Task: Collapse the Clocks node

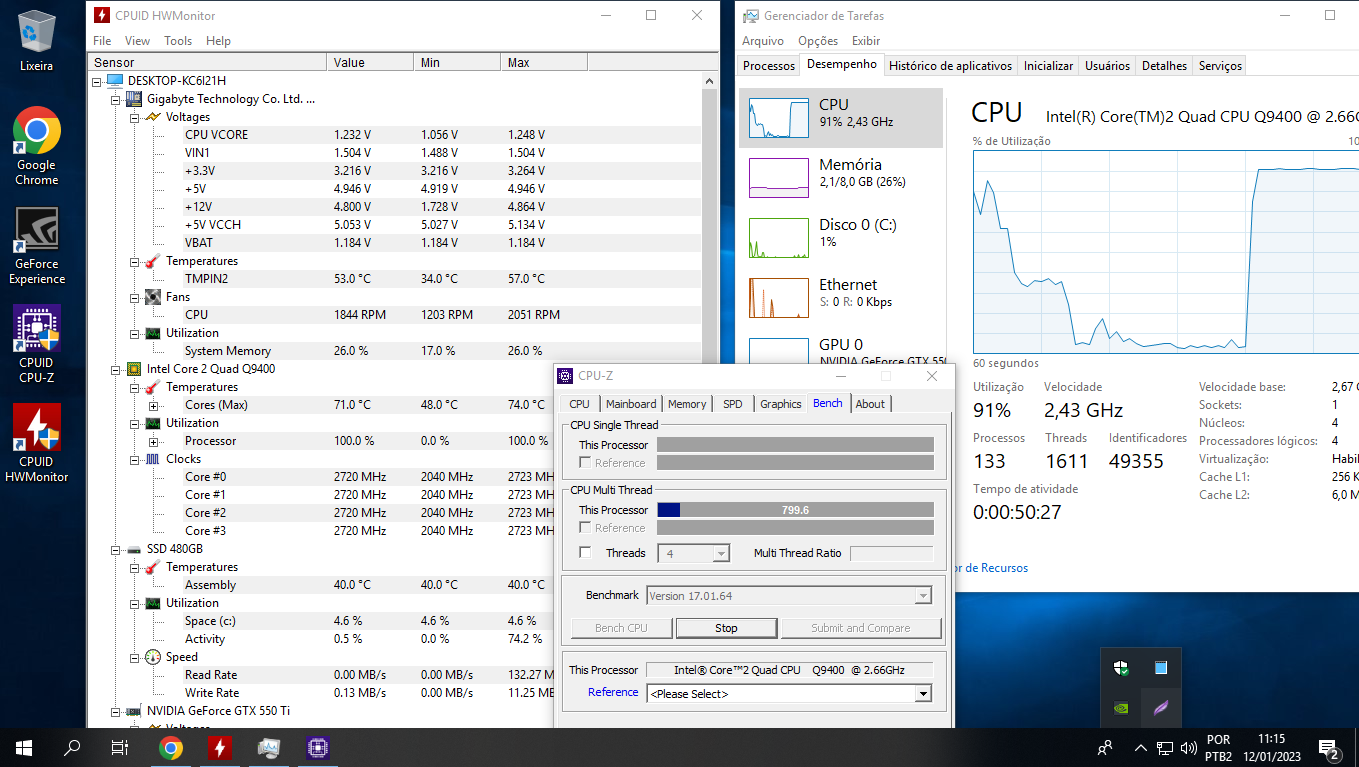Action: tap(134, 459)
